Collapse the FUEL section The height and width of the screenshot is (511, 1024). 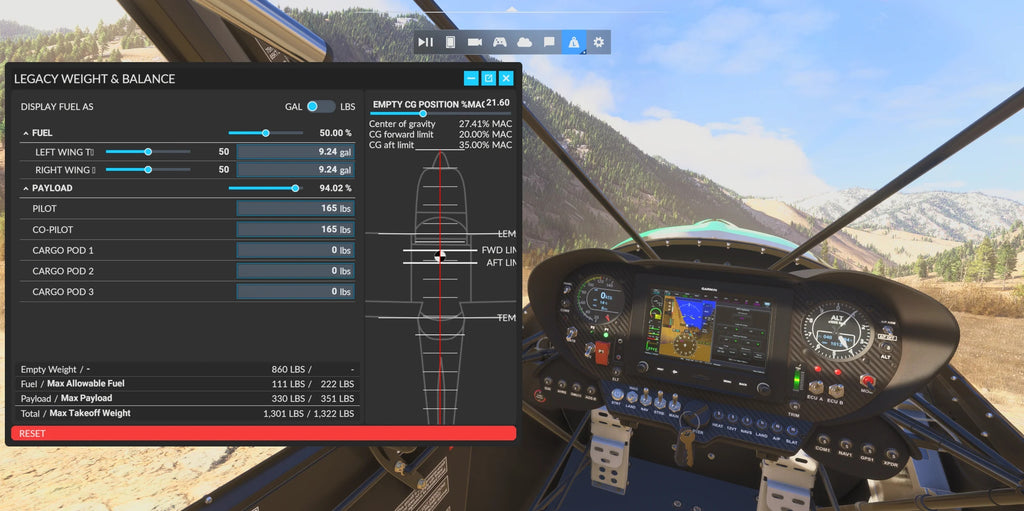[x=26, y=133]
